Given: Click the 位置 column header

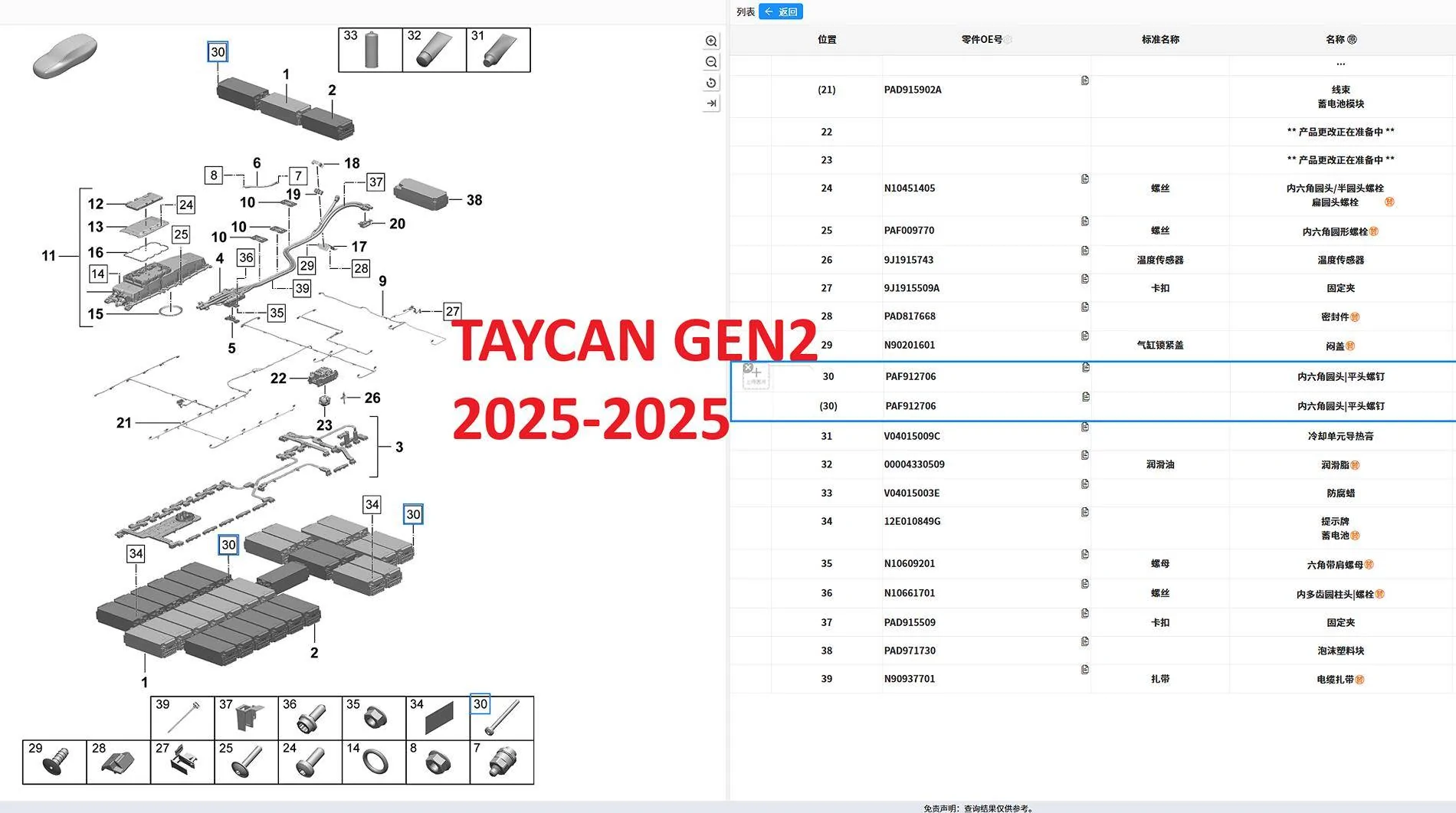Looking at the screenshot, I should 827,40.
